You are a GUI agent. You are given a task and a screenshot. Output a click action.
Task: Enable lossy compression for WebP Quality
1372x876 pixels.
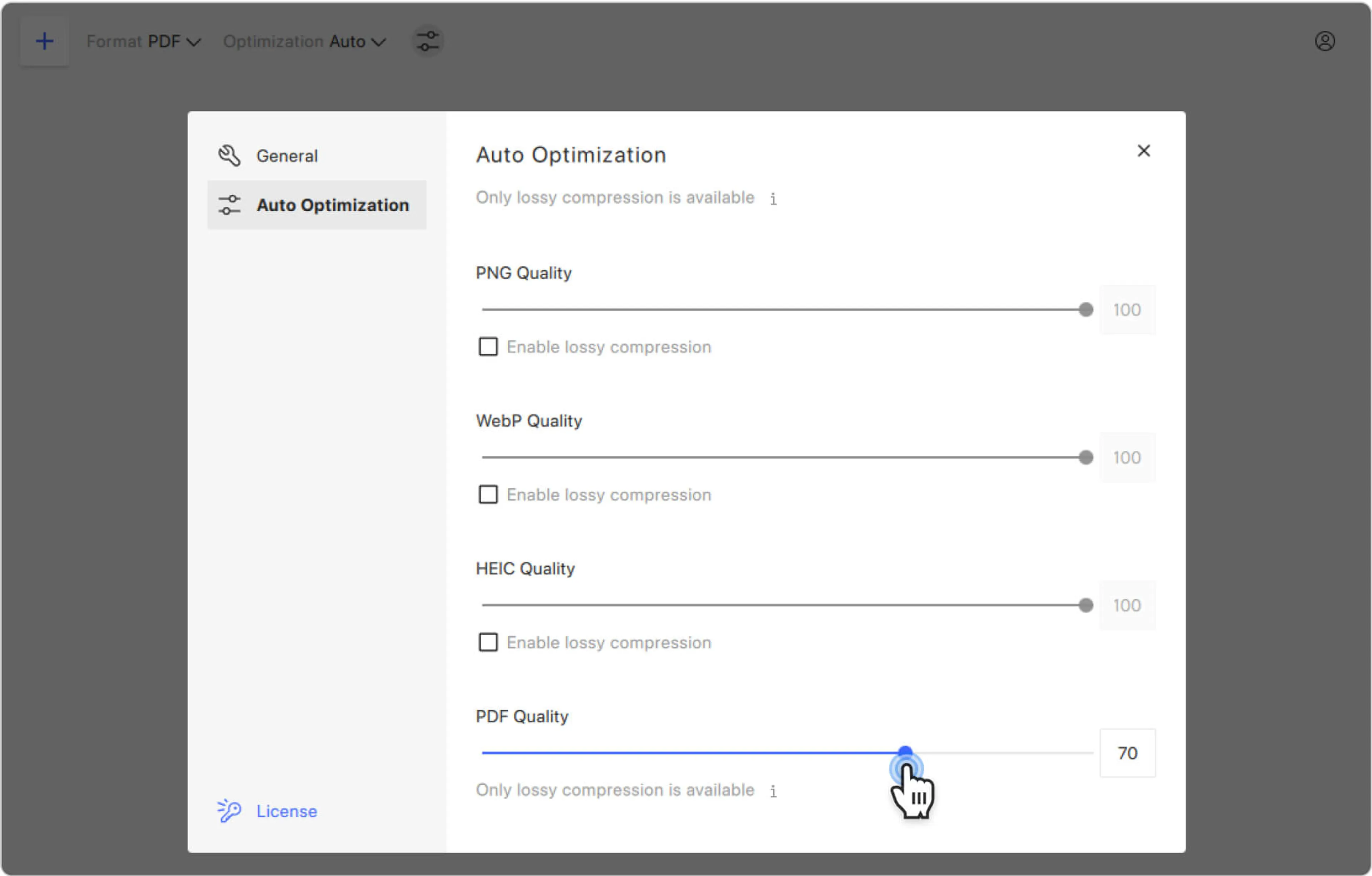point(488,494)
